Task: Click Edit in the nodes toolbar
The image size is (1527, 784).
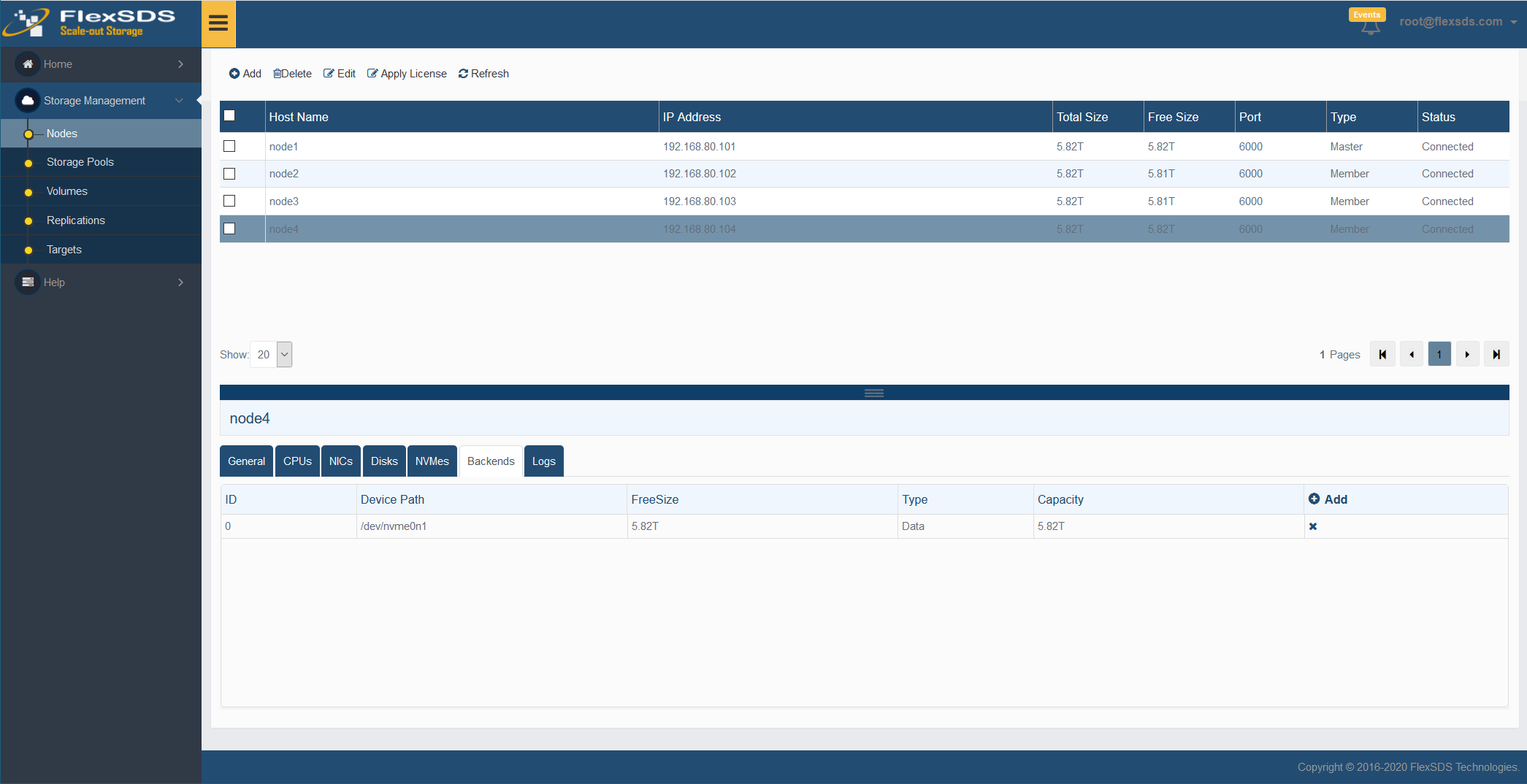Action: pos(340,74)
